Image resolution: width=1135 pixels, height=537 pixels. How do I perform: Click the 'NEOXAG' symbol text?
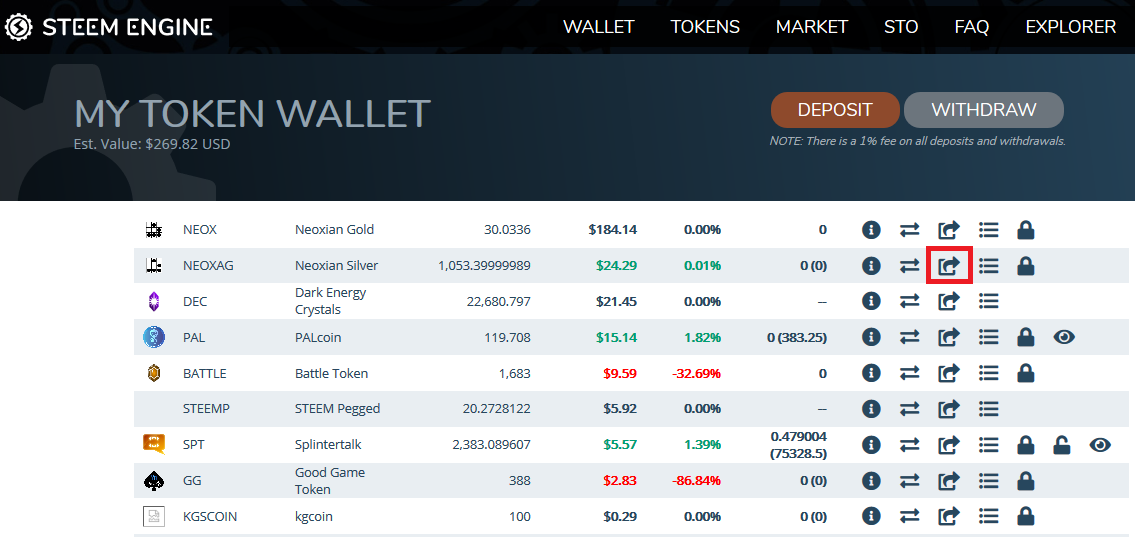pyautogui.click(x=208, y=266)
